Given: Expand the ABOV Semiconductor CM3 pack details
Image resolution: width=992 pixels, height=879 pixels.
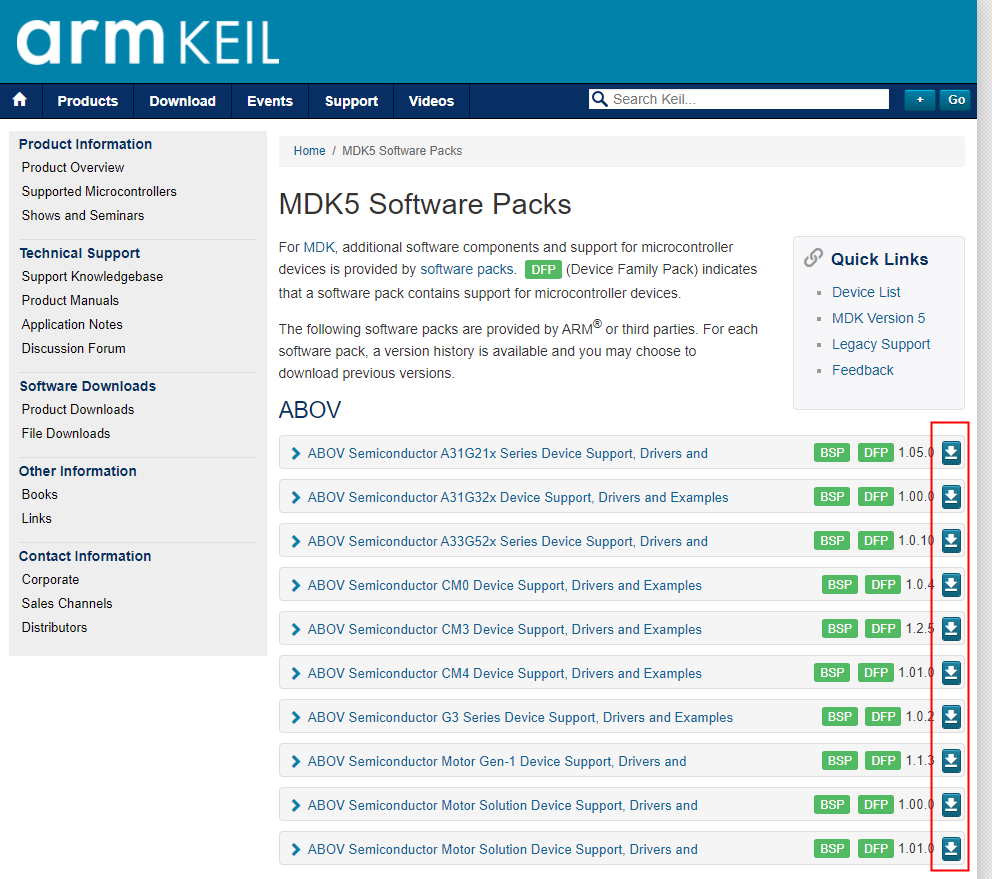Looking at the screenshot, I should pyautogui.click(x=295, y=628).
